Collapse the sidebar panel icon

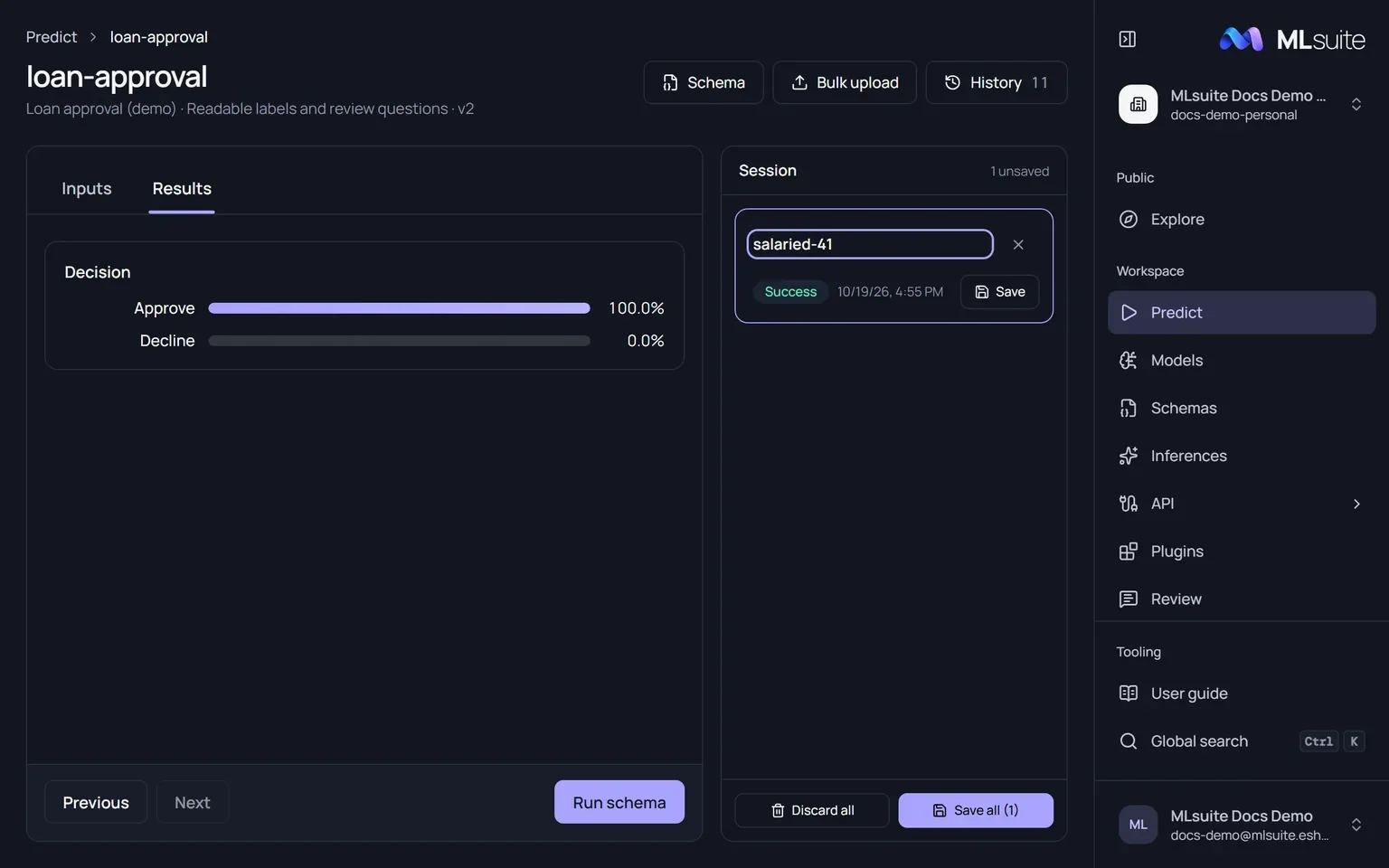coord(1127,39)
